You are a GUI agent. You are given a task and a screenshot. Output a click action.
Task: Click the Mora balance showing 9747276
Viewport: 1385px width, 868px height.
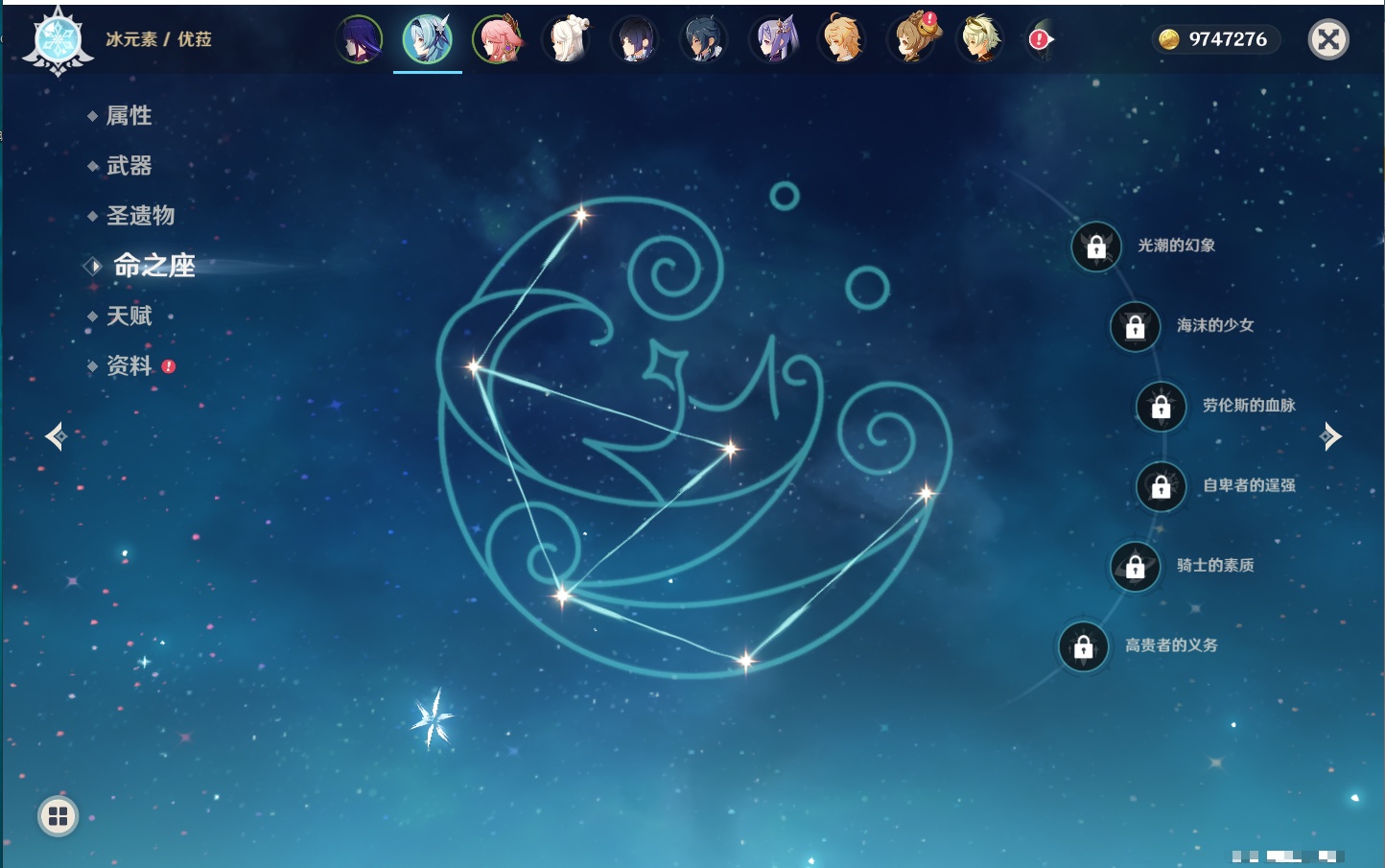(1215, 39)
